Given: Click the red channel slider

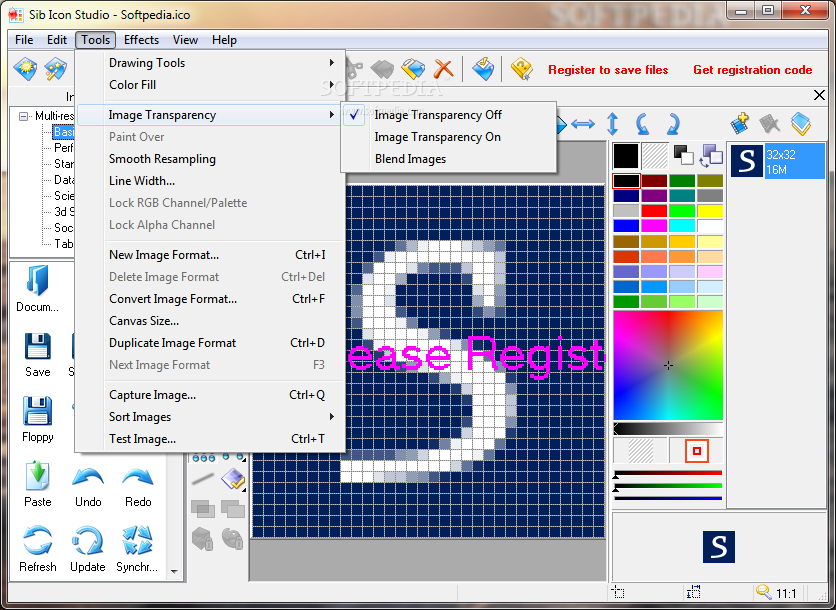Looking at the screenshot, I should coord(668,473).
